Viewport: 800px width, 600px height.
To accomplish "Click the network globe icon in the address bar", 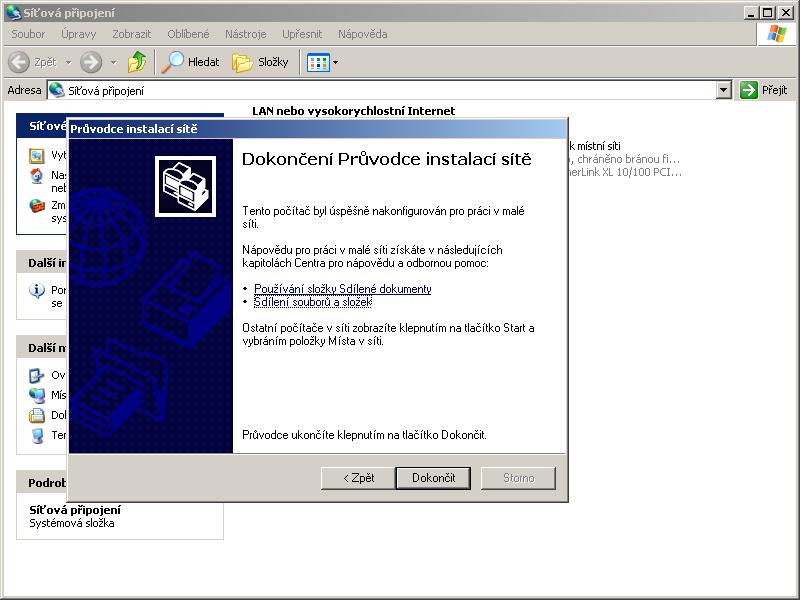I will 57,90.
